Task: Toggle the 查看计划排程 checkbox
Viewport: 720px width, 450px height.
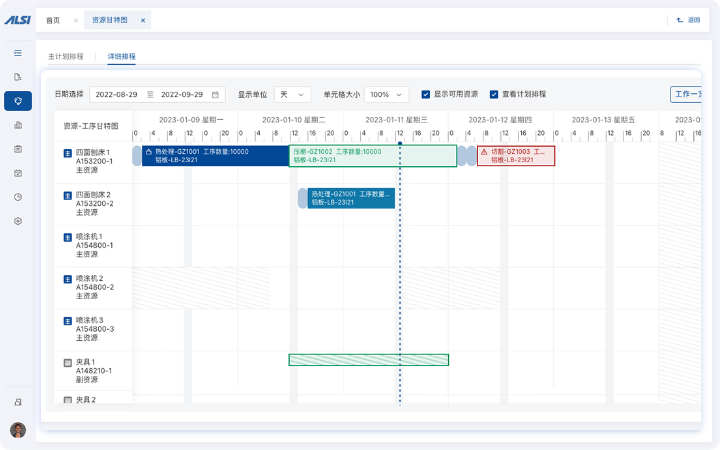Action: click(x=494, y=95)
